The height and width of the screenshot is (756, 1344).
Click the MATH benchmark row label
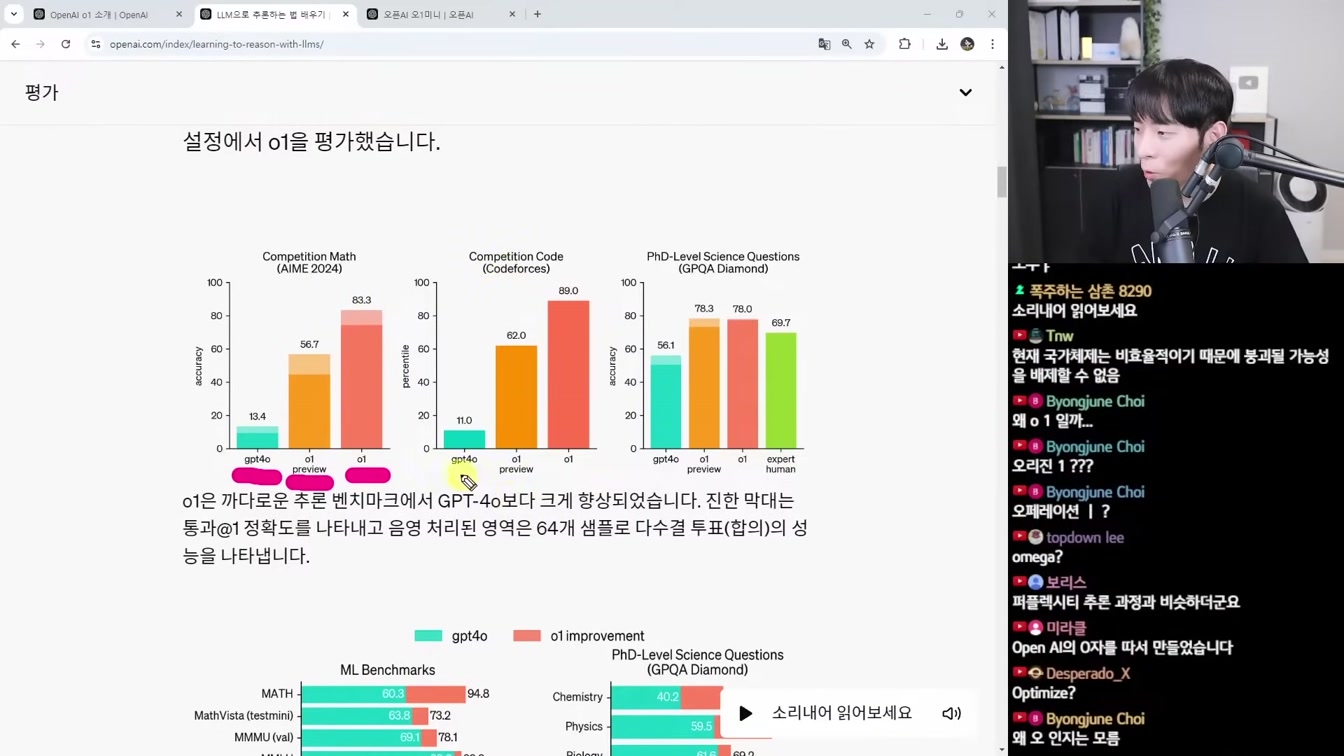click(277, 694)
